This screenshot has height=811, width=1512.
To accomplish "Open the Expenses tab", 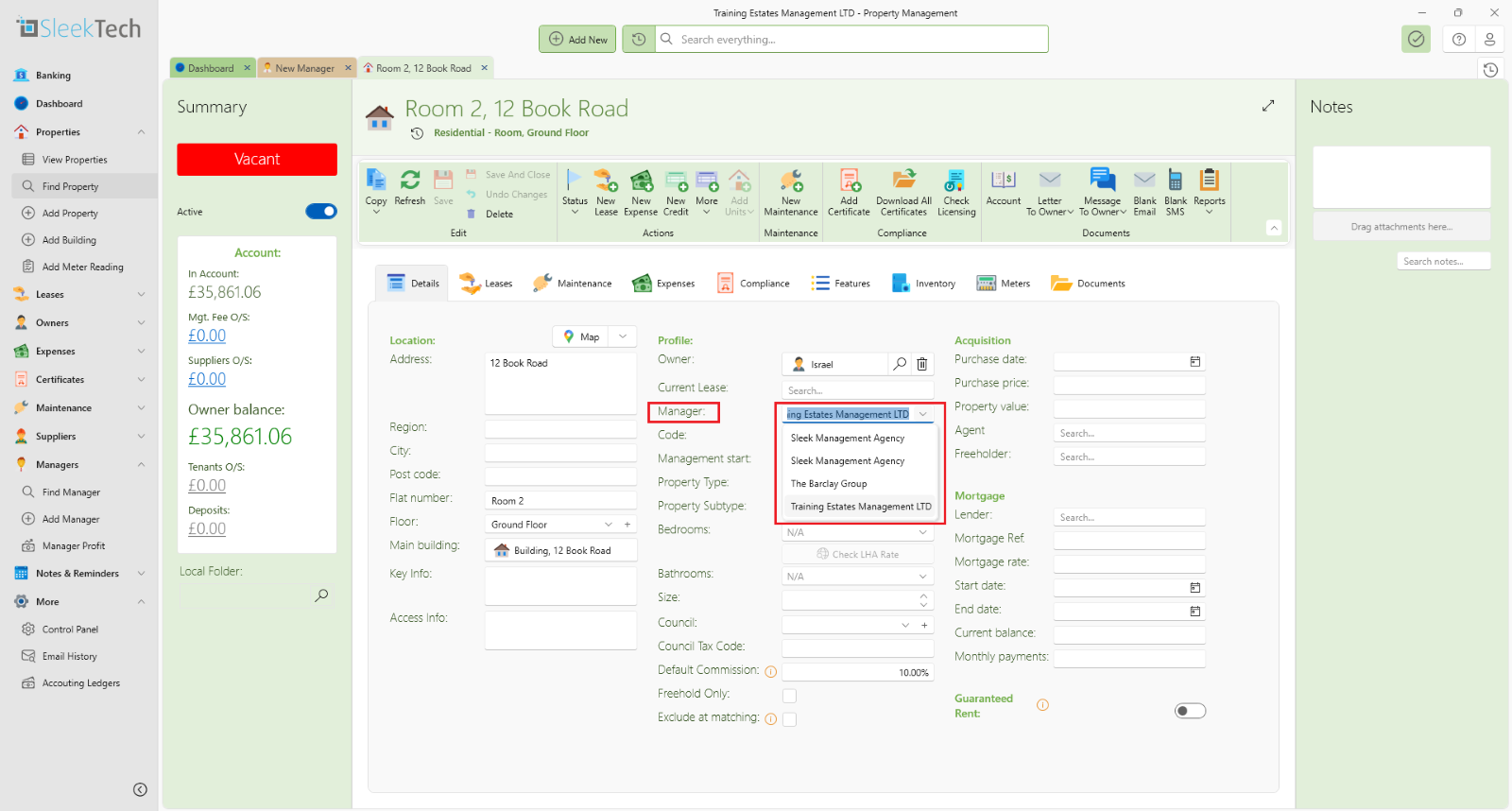I will (663, 284).
